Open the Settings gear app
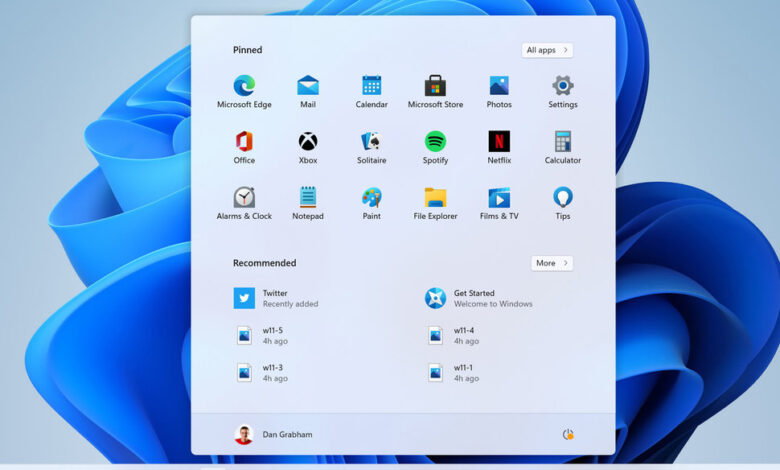 point(563,86)
